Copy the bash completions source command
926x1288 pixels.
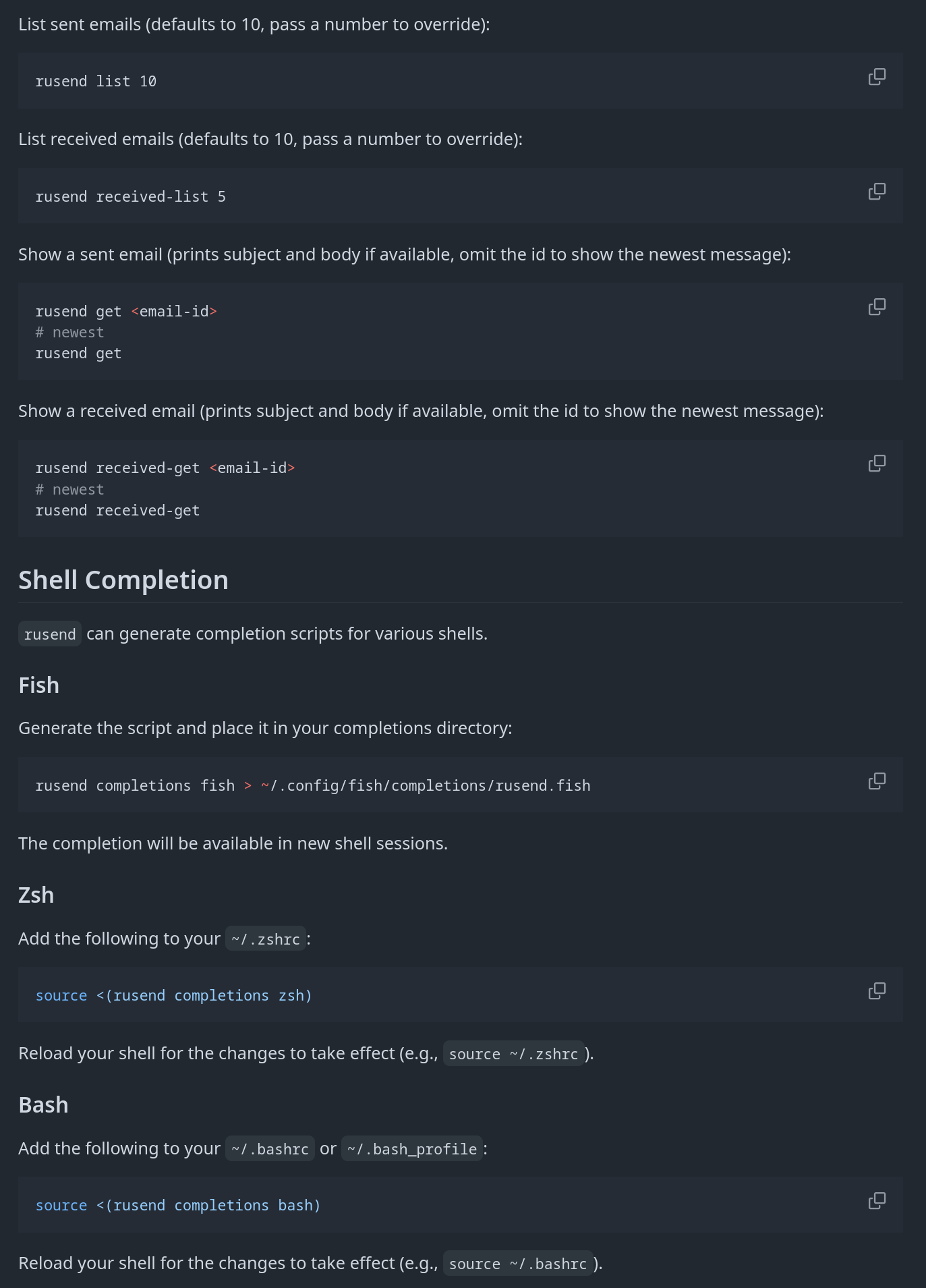coord(877,1201)
